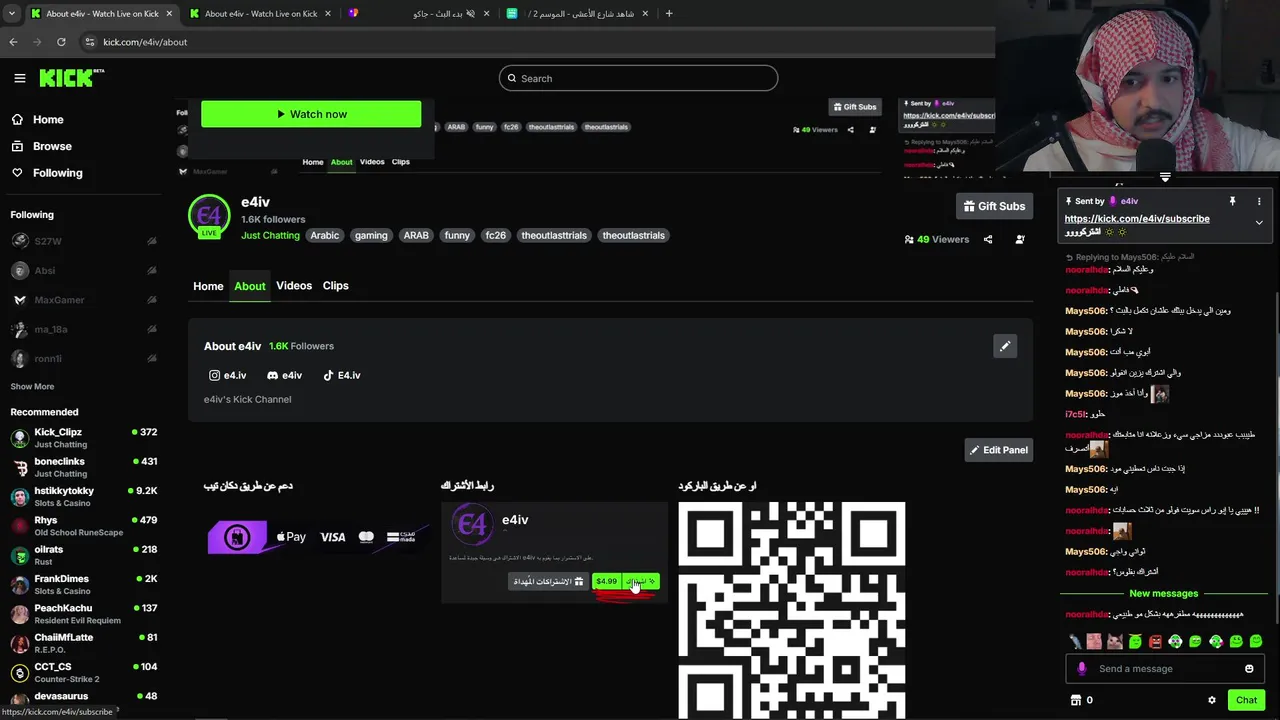
Task: Click the Edit Panel button
Action: (998, 450)
